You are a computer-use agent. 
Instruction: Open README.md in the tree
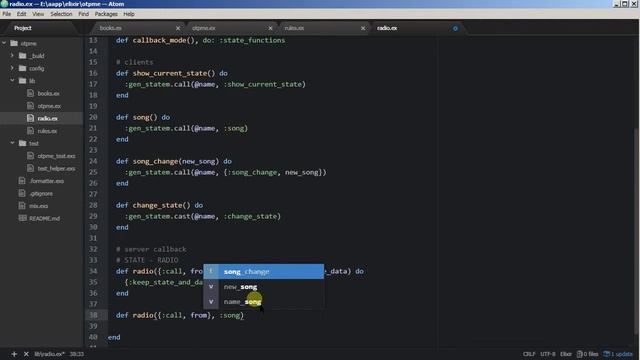[44, 218]
